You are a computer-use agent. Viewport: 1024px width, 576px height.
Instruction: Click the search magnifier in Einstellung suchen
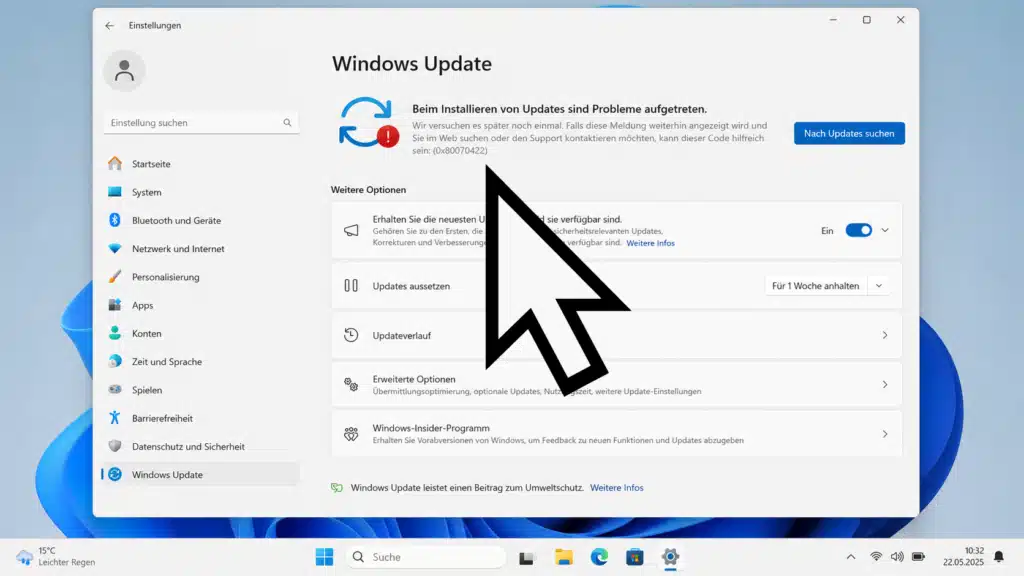click(x=287, y=123)
